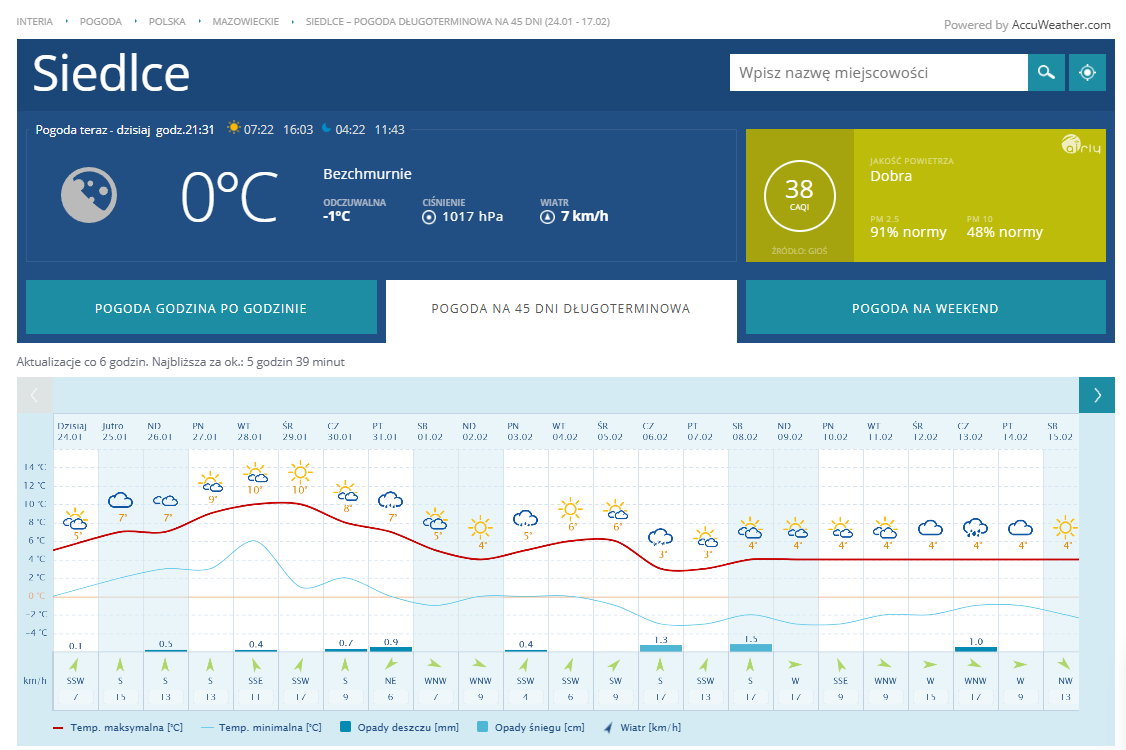Open the INTERIA breadcrumb link
Screen dimensions: 1126x750
(35, 21)
